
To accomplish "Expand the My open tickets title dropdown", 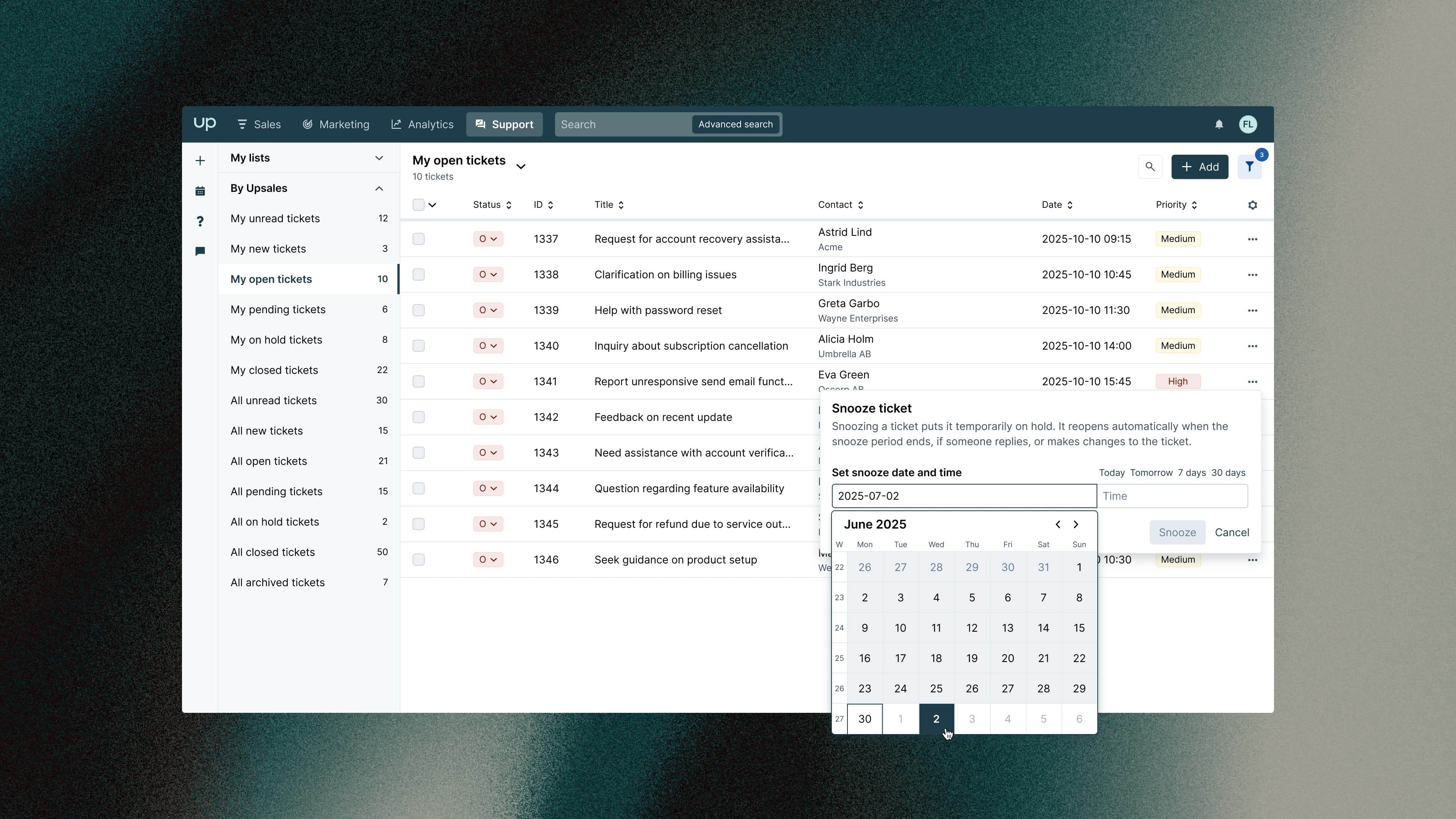I will tap(521, 166).
